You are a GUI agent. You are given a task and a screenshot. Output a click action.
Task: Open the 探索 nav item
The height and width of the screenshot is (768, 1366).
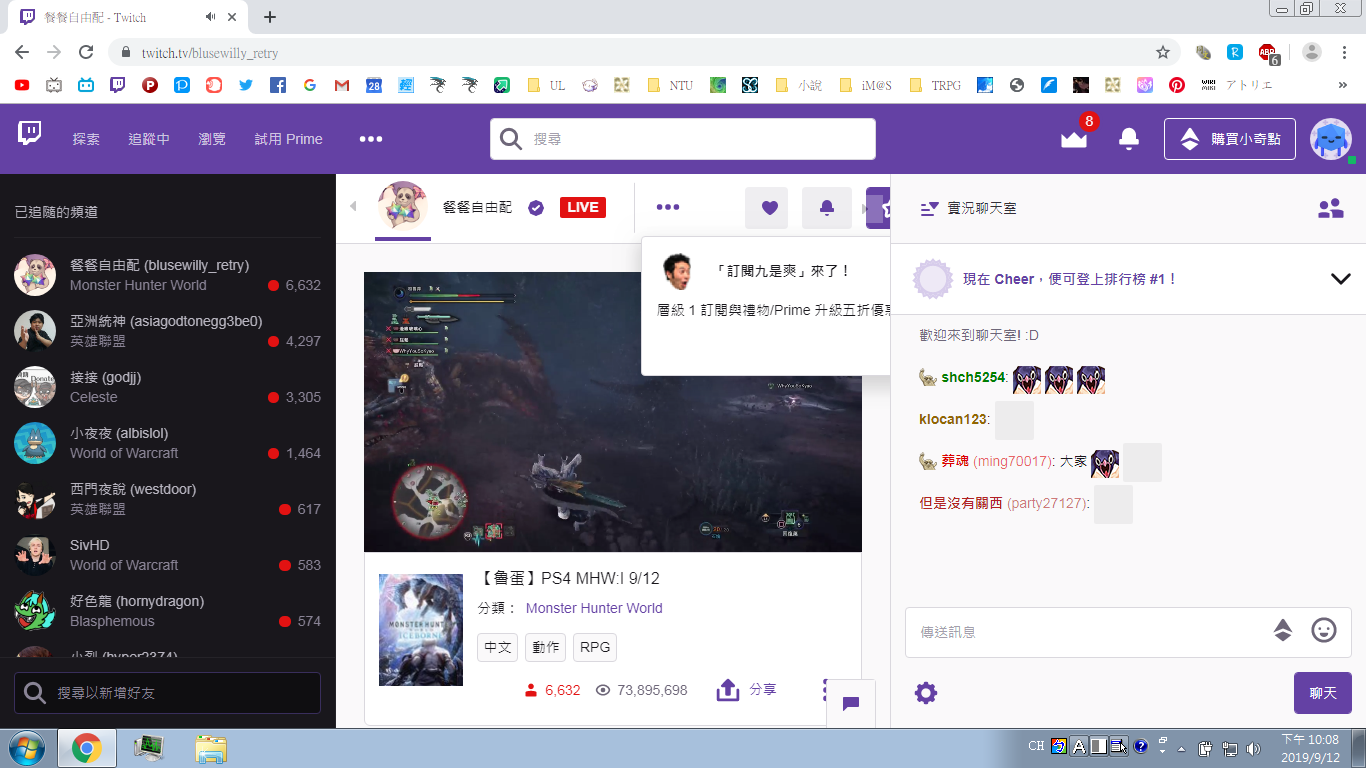point(86,139)
